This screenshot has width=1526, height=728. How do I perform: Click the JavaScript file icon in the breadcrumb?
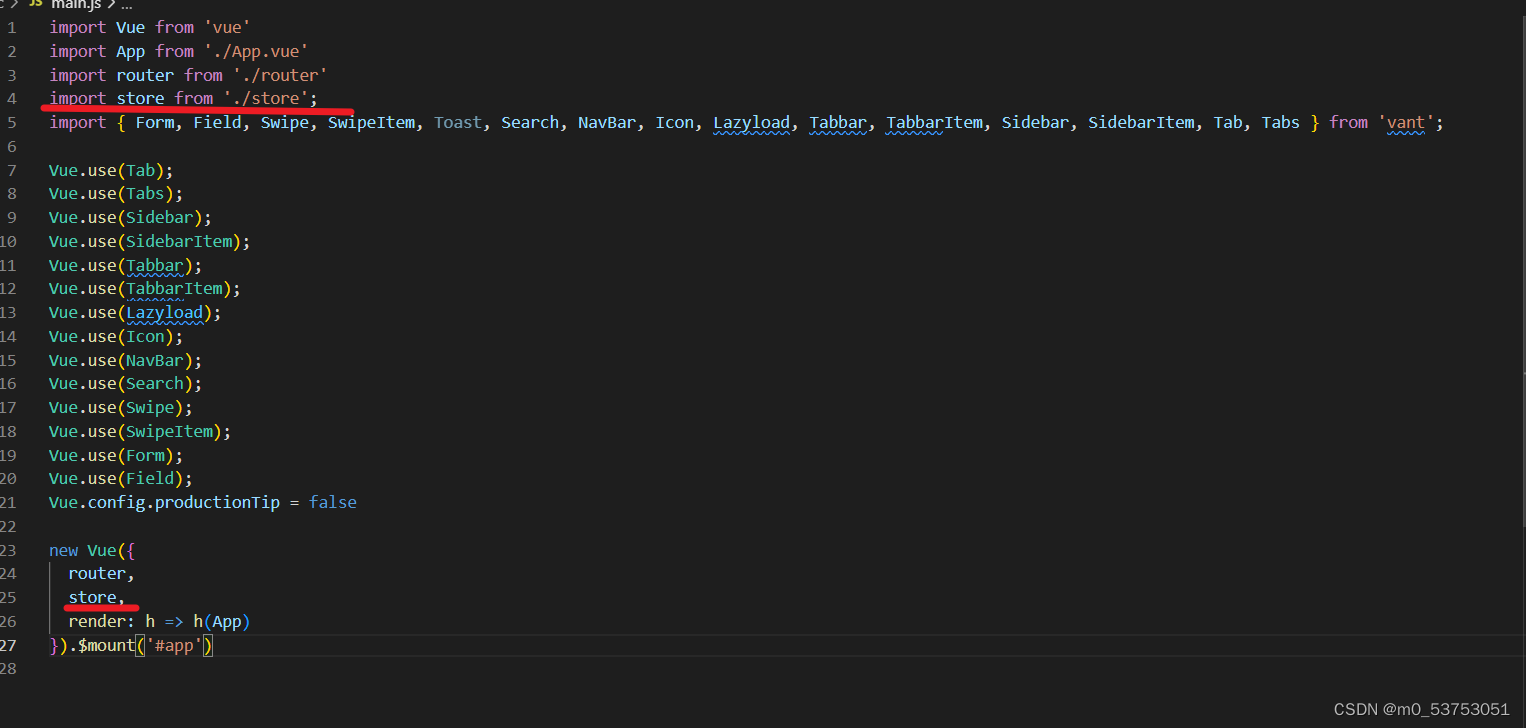(38, 6)
